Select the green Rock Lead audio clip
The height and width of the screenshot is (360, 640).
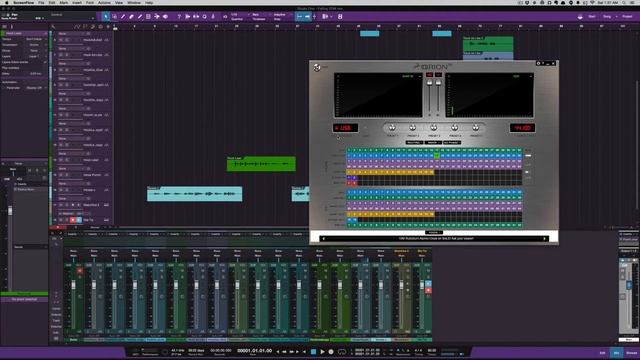tap(261, 164)
